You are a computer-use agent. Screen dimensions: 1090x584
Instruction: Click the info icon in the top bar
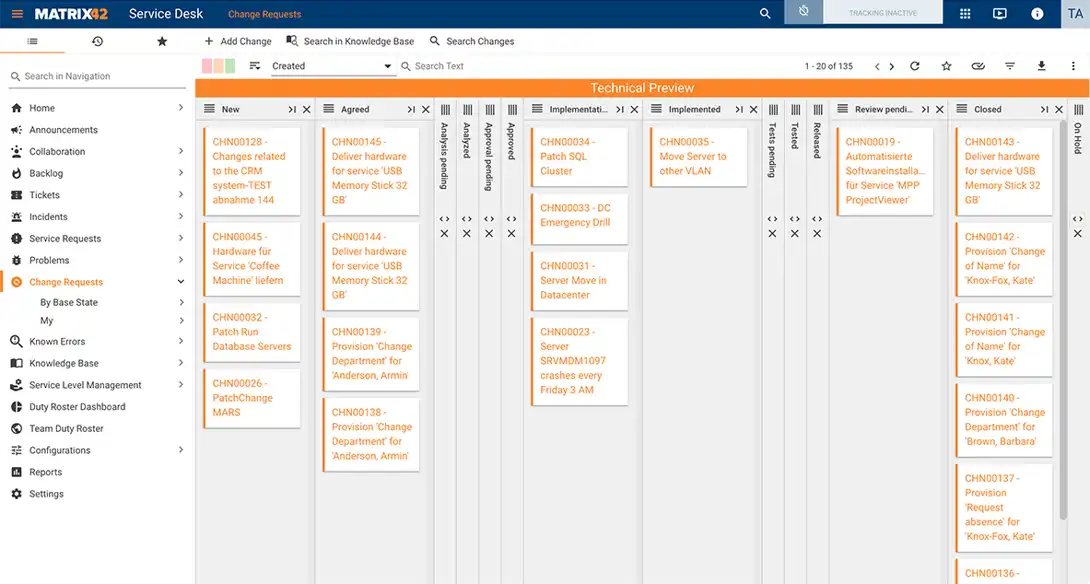(1037, 14)
